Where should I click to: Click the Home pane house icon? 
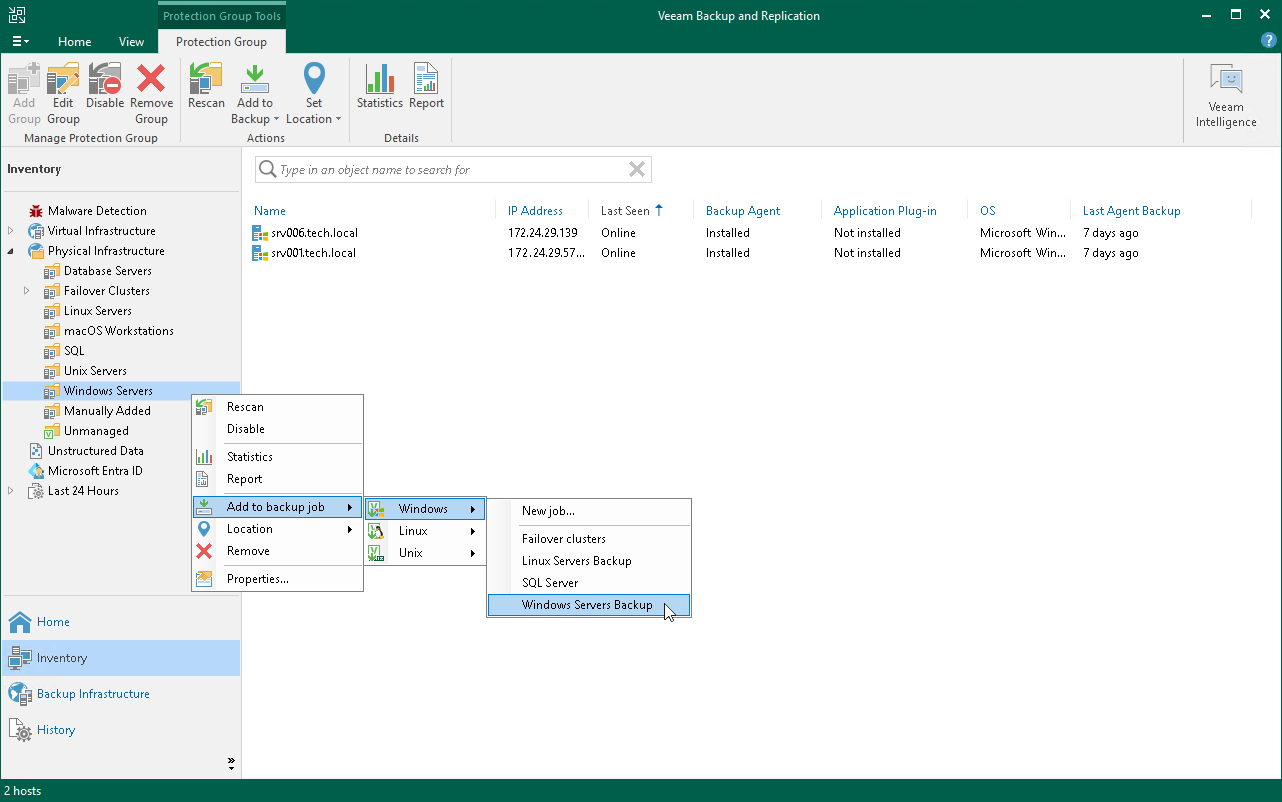click(20, 622)
